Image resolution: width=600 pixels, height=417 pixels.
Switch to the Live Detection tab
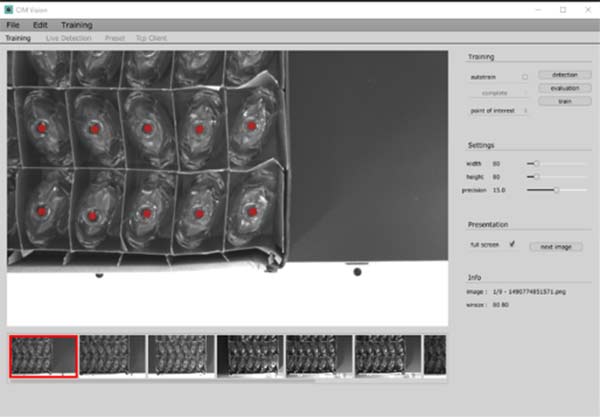point(68,38)
